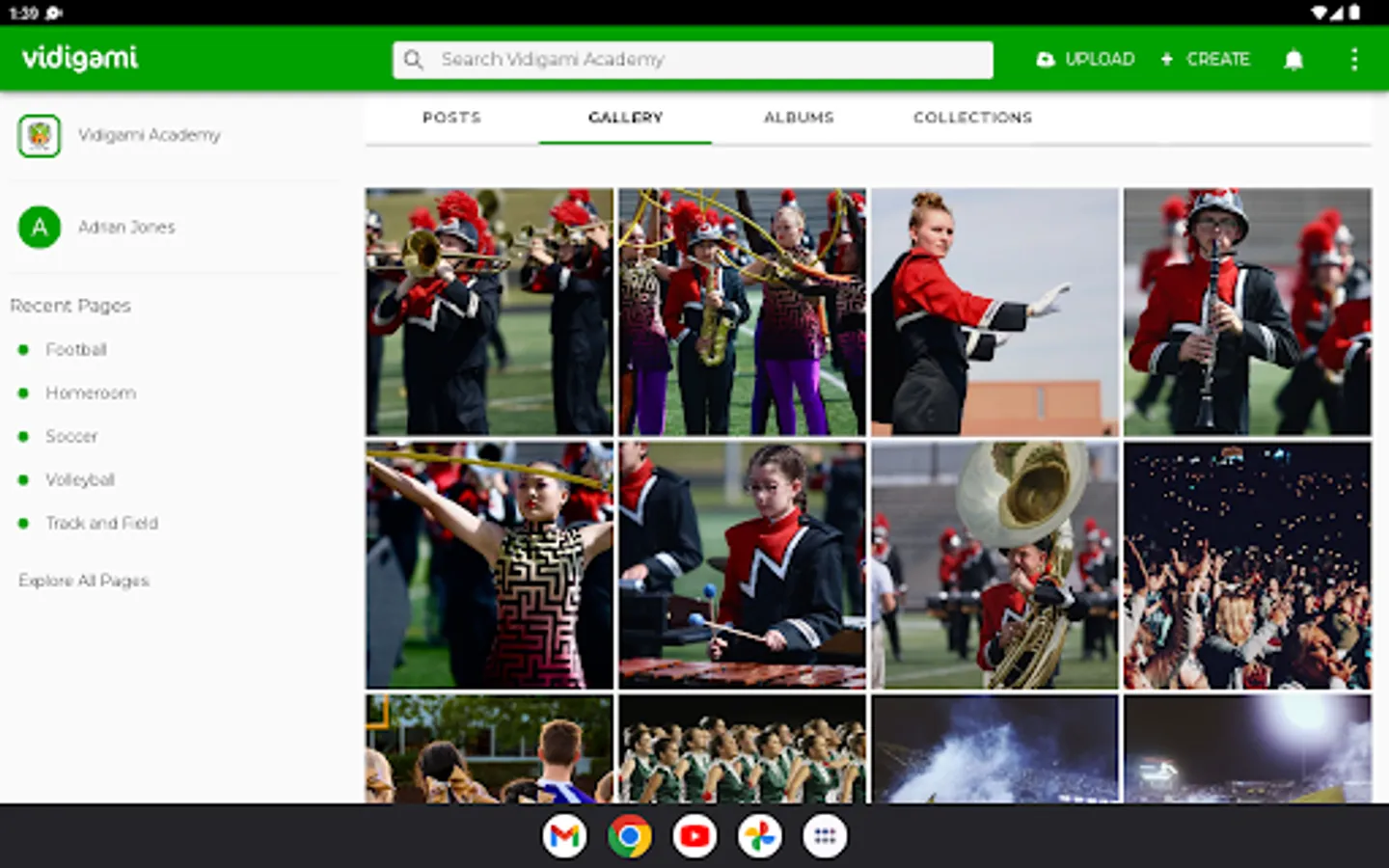Launch Chrome from the taskbar
Screen dimensions: 1389x868
point(629,836)
